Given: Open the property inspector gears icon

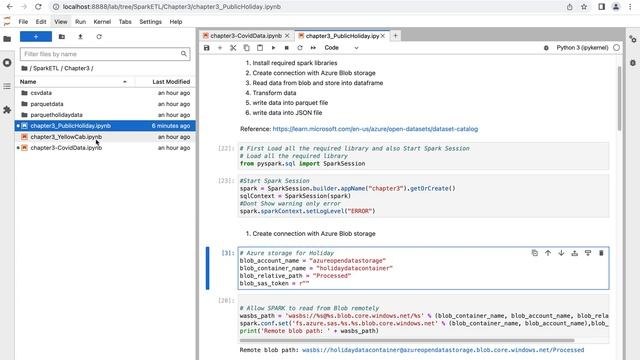Looking at the screenshot, I should [x=633, y=40].
